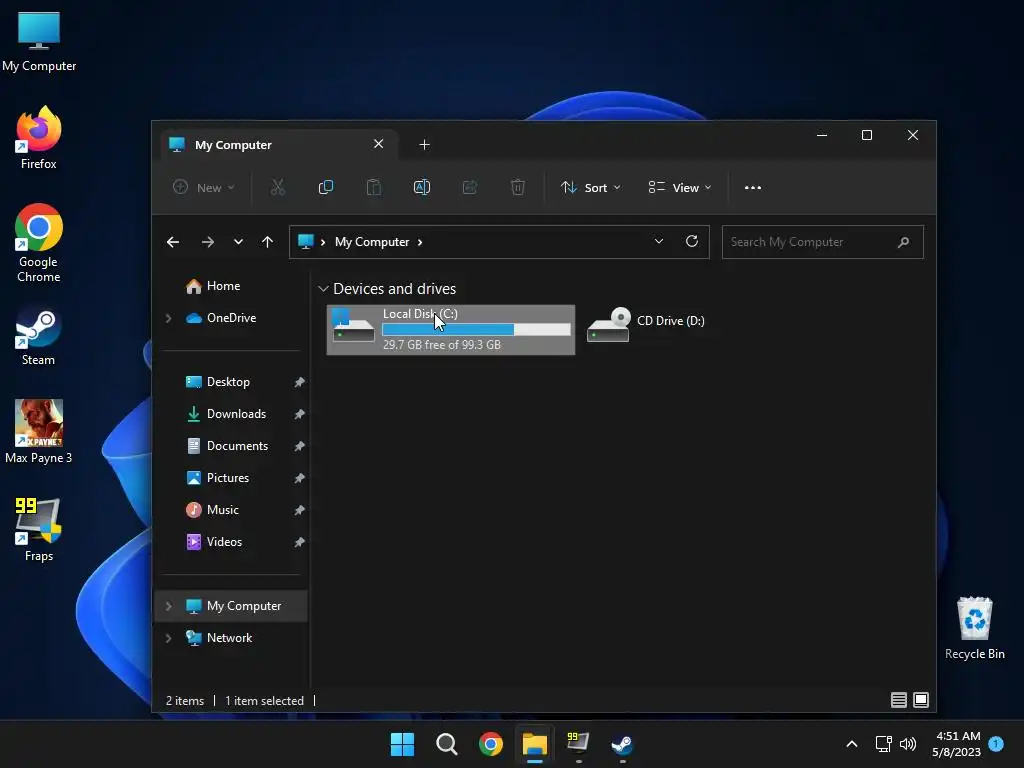This screenshot has height=768, width=1024.
Task: Click the Search My Computer field
Action: pos(822,242)
